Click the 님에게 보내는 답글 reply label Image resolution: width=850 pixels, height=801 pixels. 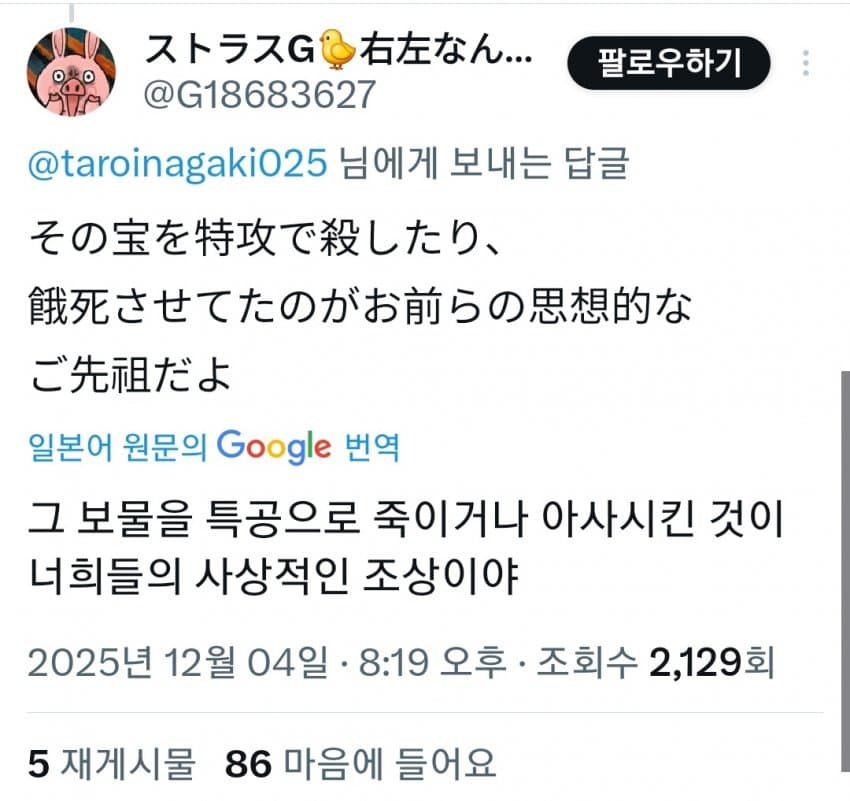point(484,162)
